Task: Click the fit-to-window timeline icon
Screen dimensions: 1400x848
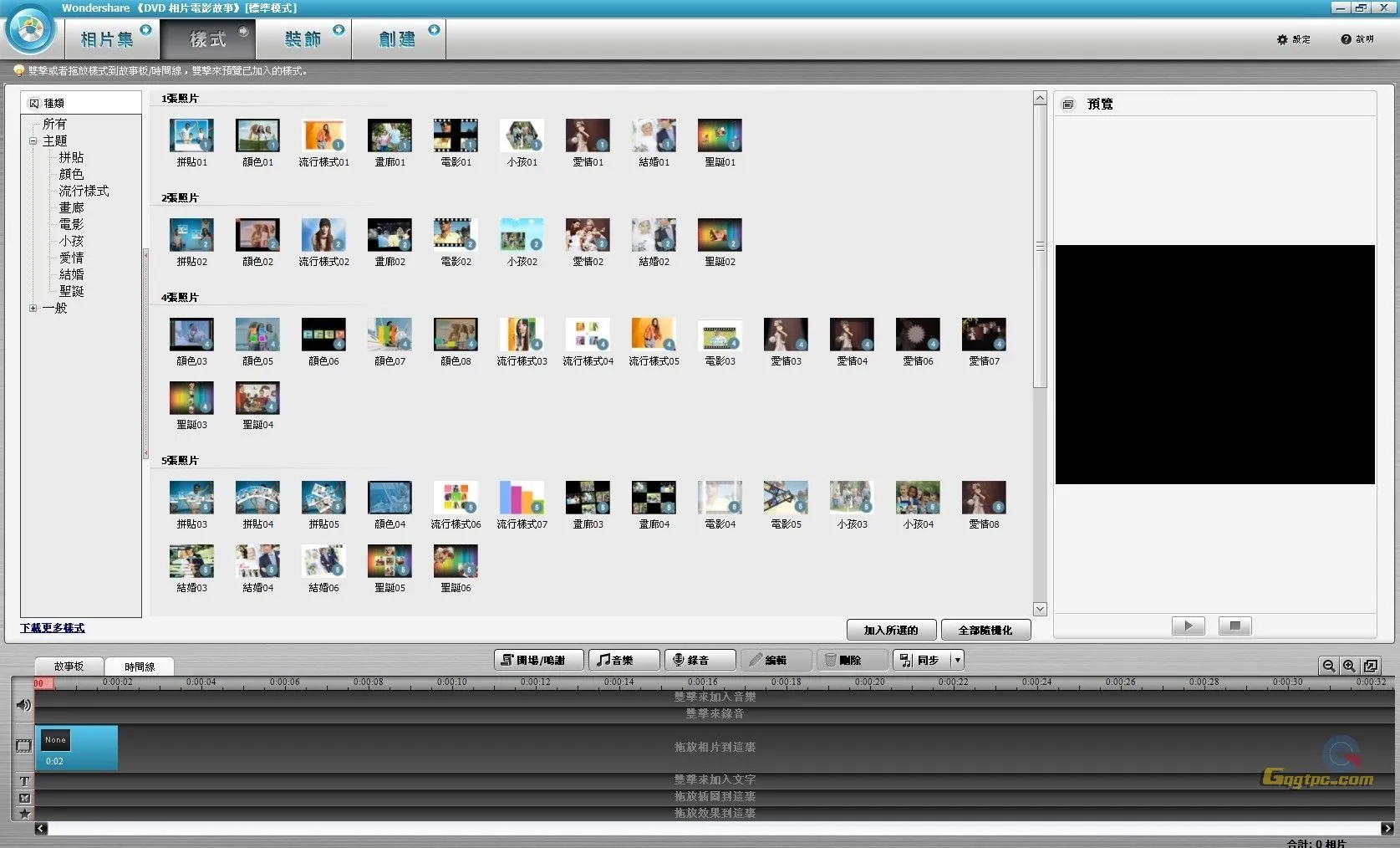Action: pyautogui.click(x=1371, y=666)
